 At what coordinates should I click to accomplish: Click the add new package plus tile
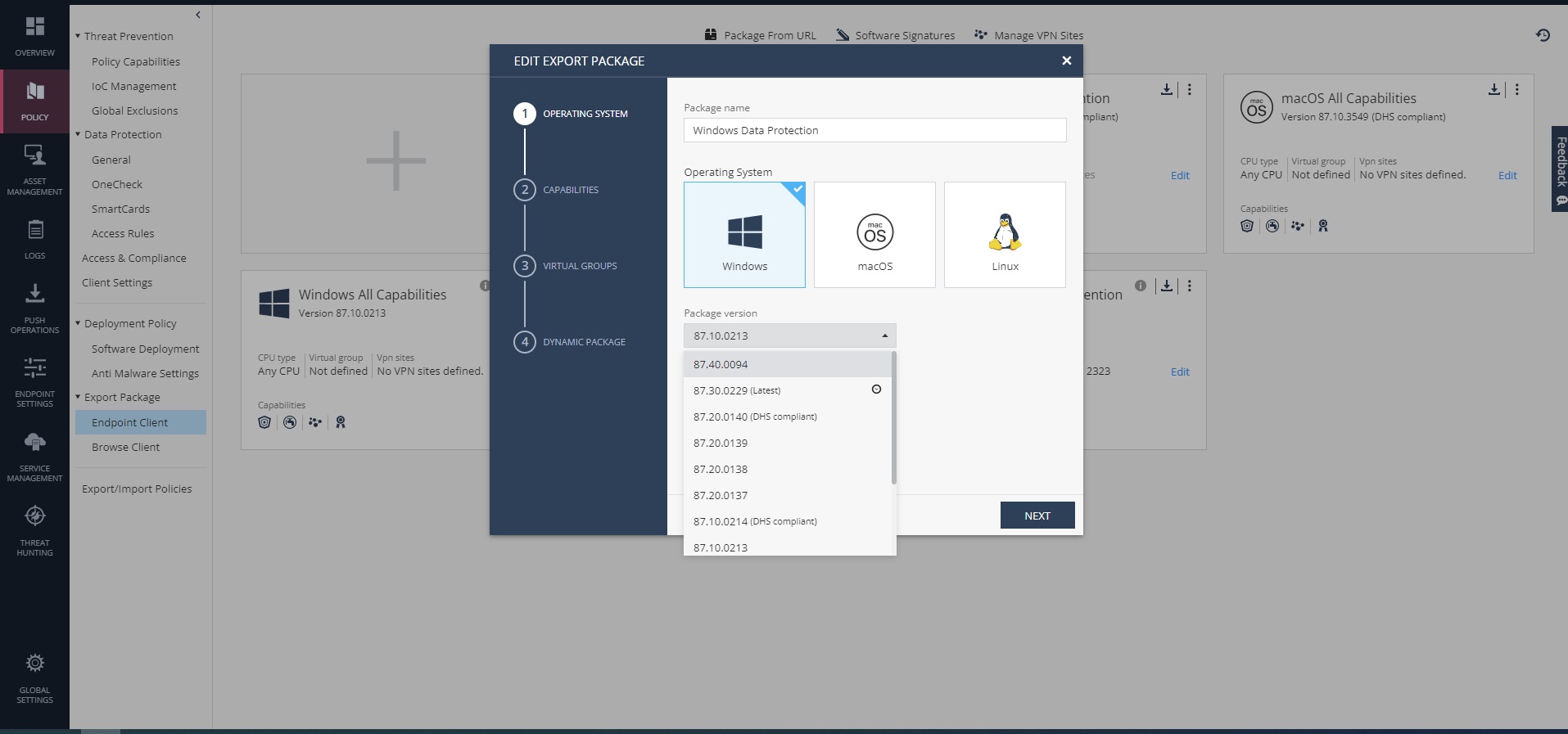395,160
